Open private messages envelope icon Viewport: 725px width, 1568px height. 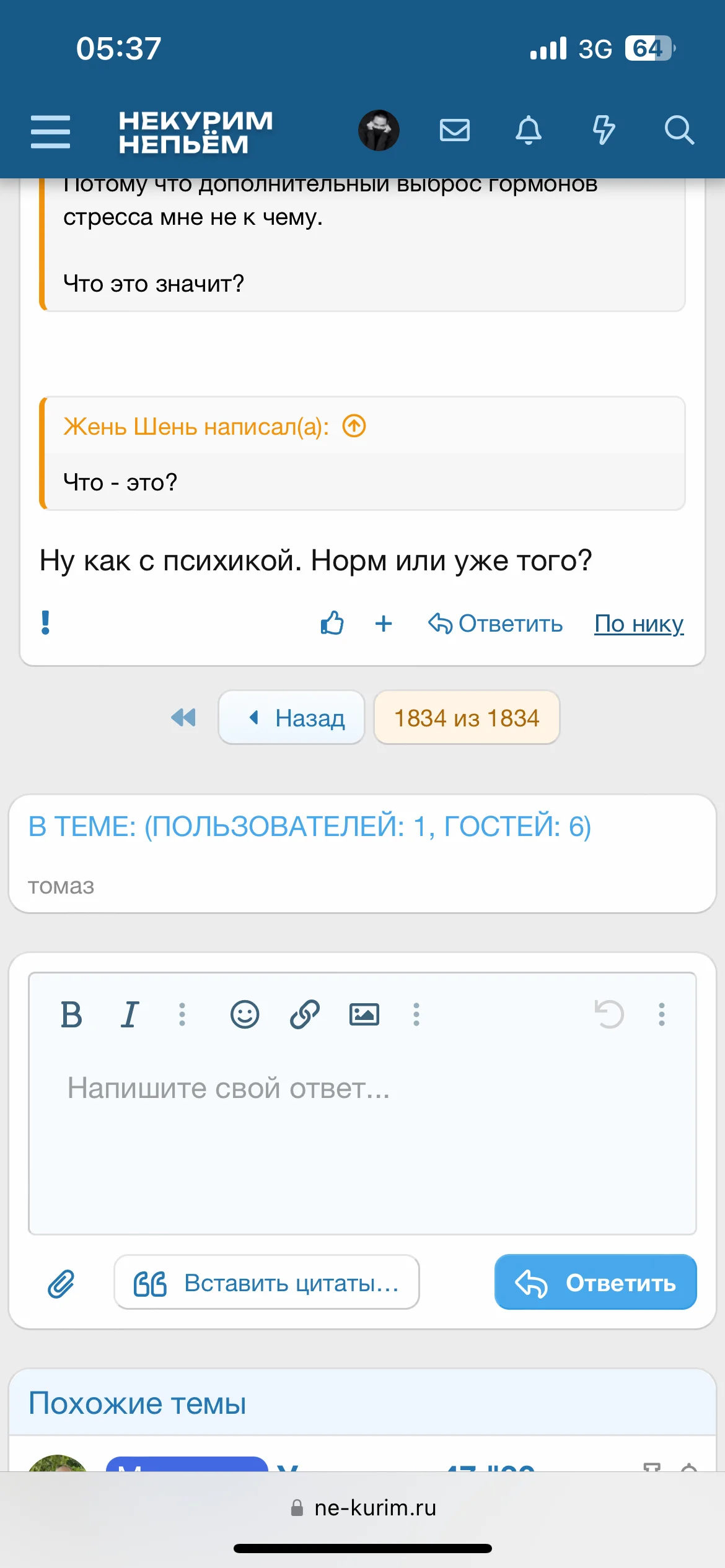coord(454,131)
